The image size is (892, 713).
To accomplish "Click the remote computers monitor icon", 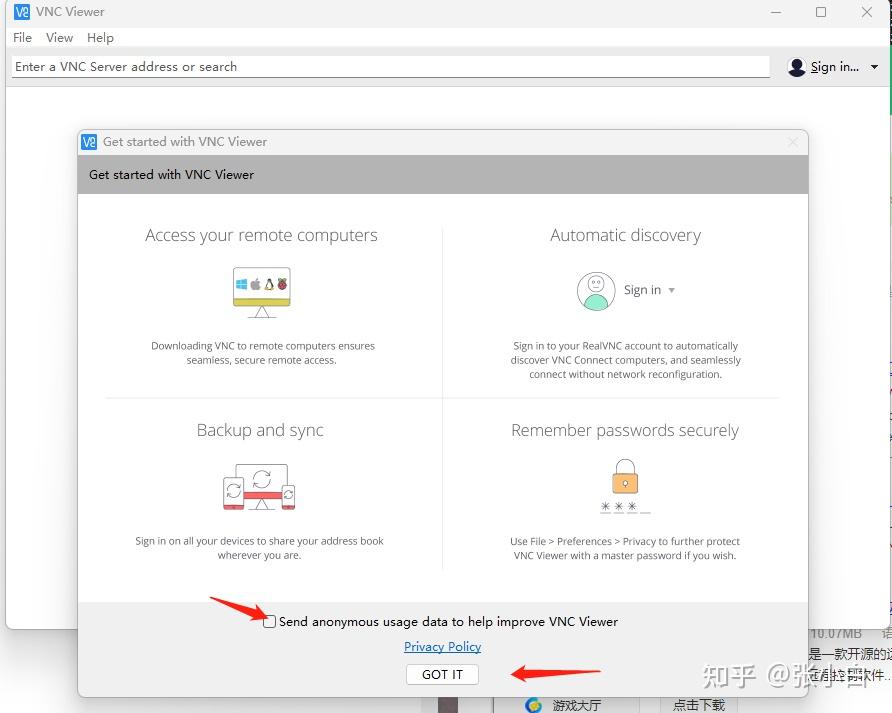I will 262,292.
